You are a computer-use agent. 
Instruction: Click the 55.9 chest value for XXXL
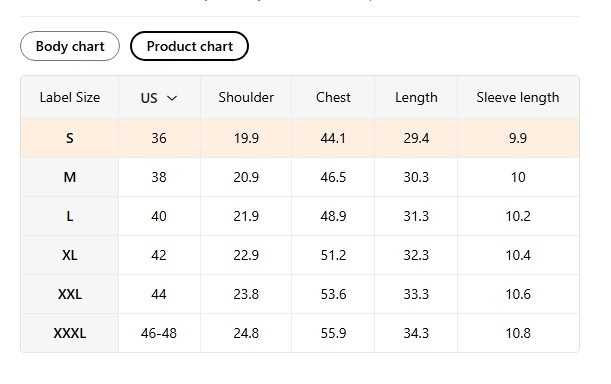(333, 333)
